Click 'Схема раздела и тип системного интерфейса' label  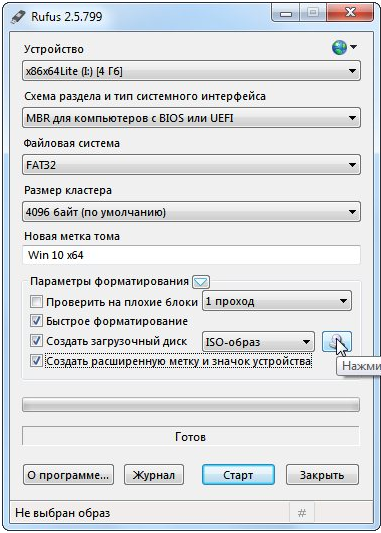pyautogui.click(x=145, y=96)
